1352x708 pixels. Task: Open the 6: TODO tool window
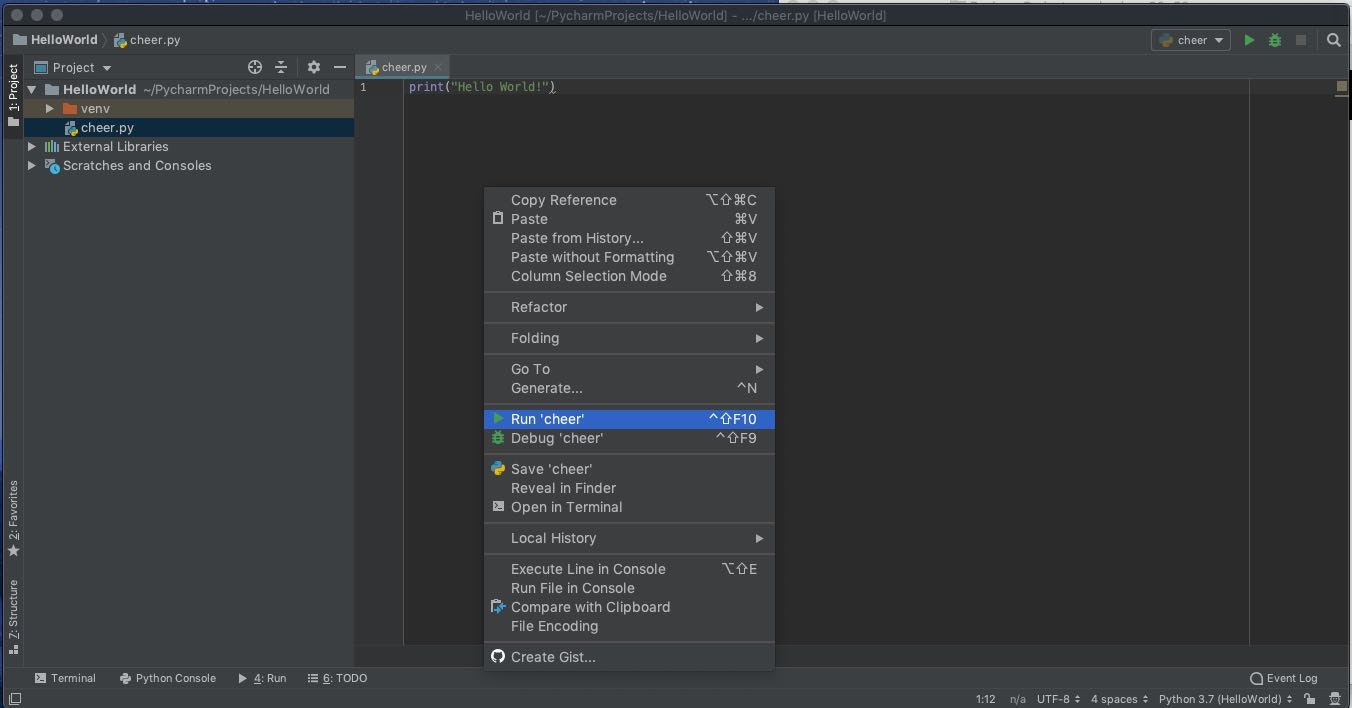[x=337, y=678]
